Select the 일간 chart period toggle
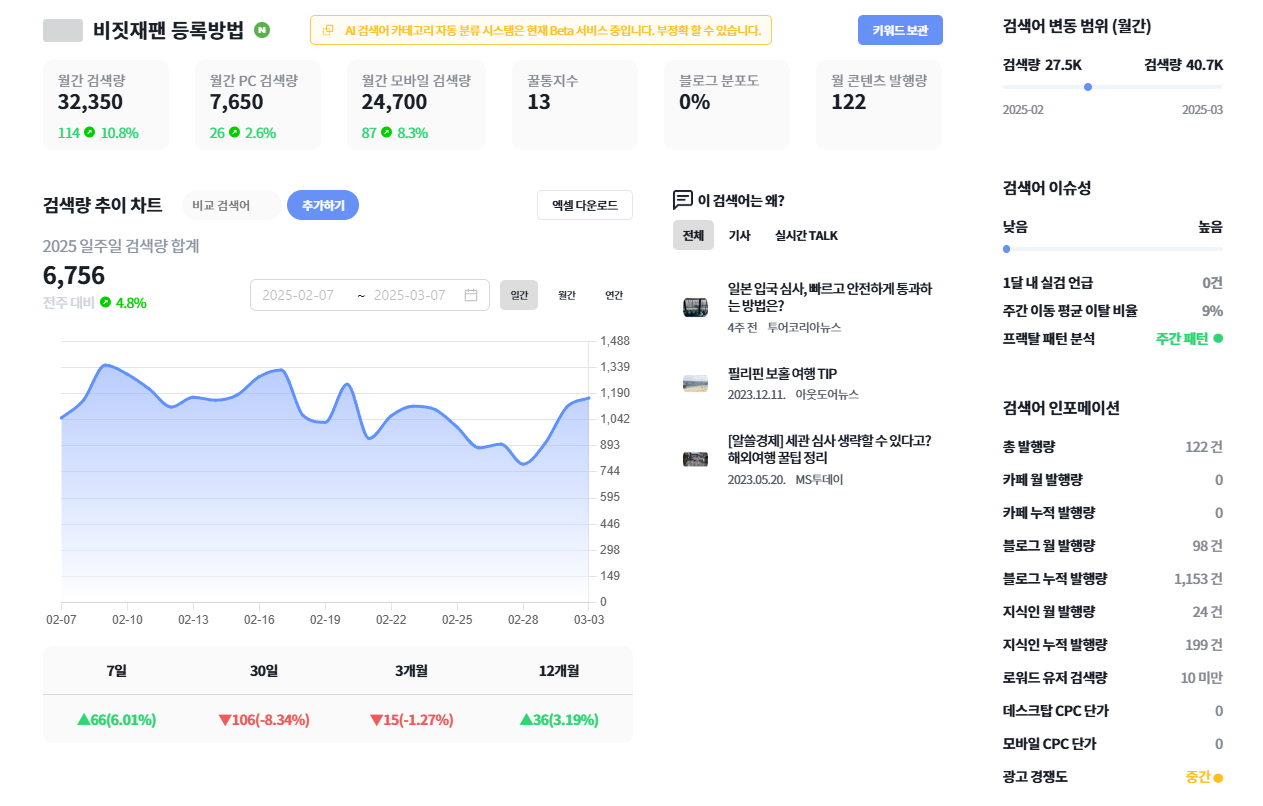Screen dimensions: 1263x806 [519, 295]
